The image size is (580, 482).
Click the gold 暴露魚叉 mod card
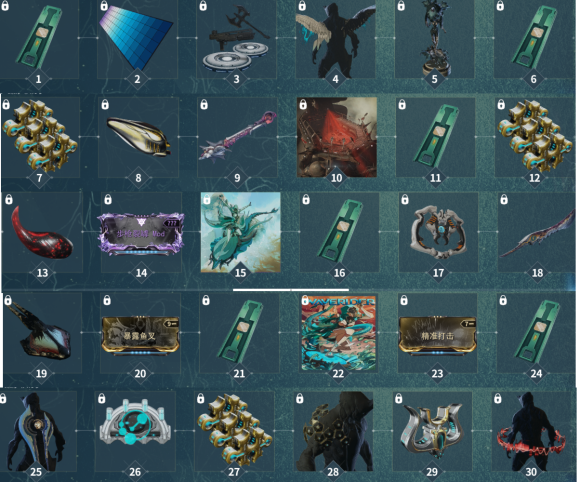click(x=141, y=335)
